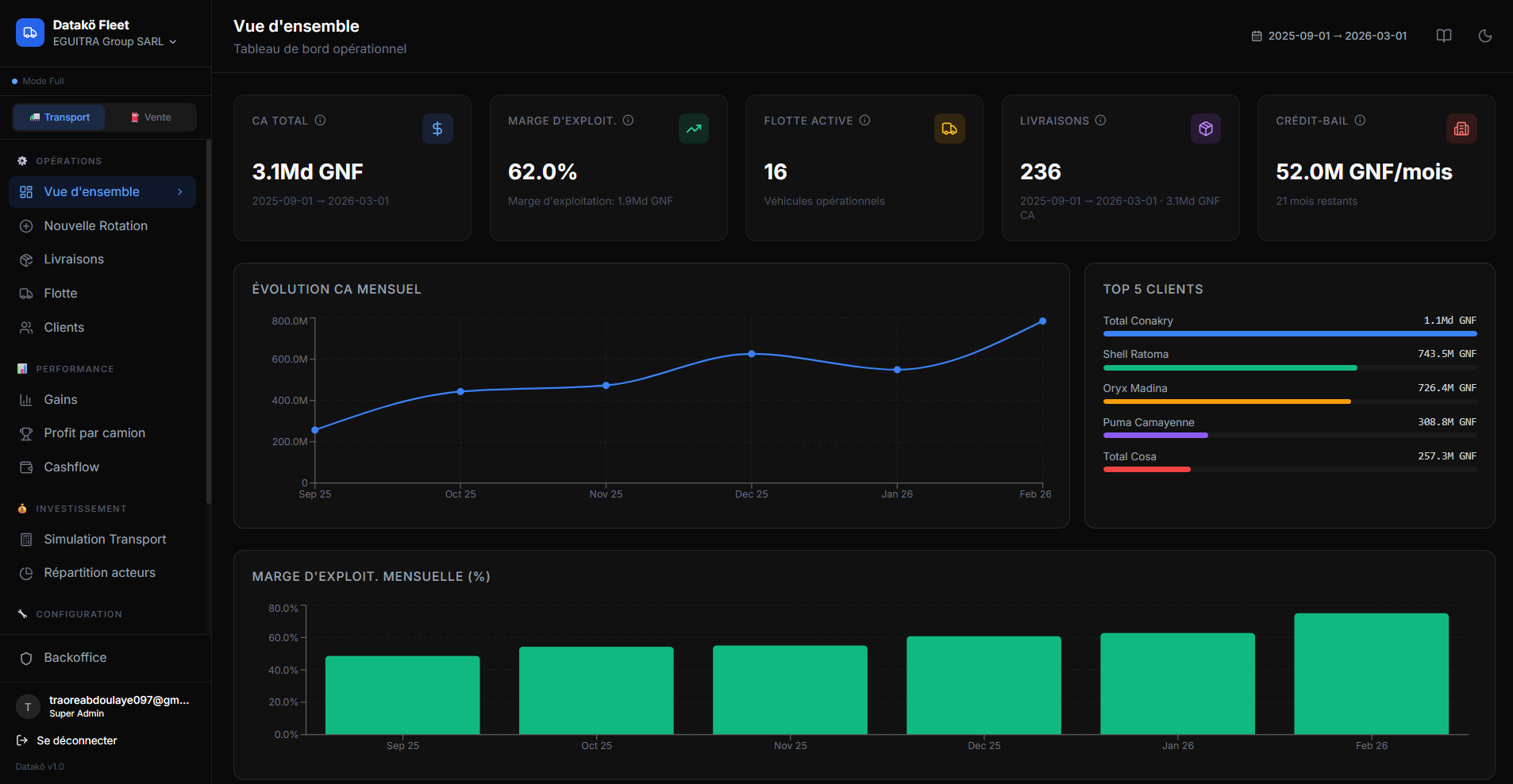The width and height of the screenshot is (1513, 784).
Task: Click the Clients people icon
Action: 26,327
